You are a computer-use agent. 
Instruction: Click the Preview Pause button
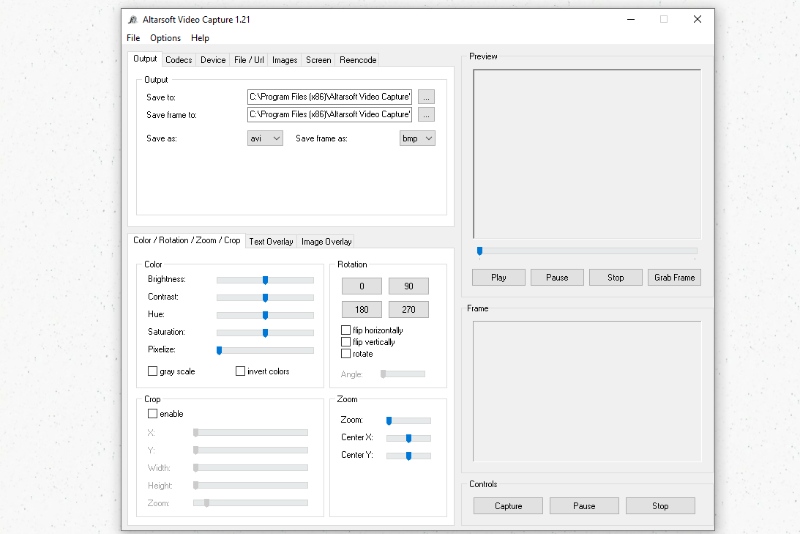[557, 277]
